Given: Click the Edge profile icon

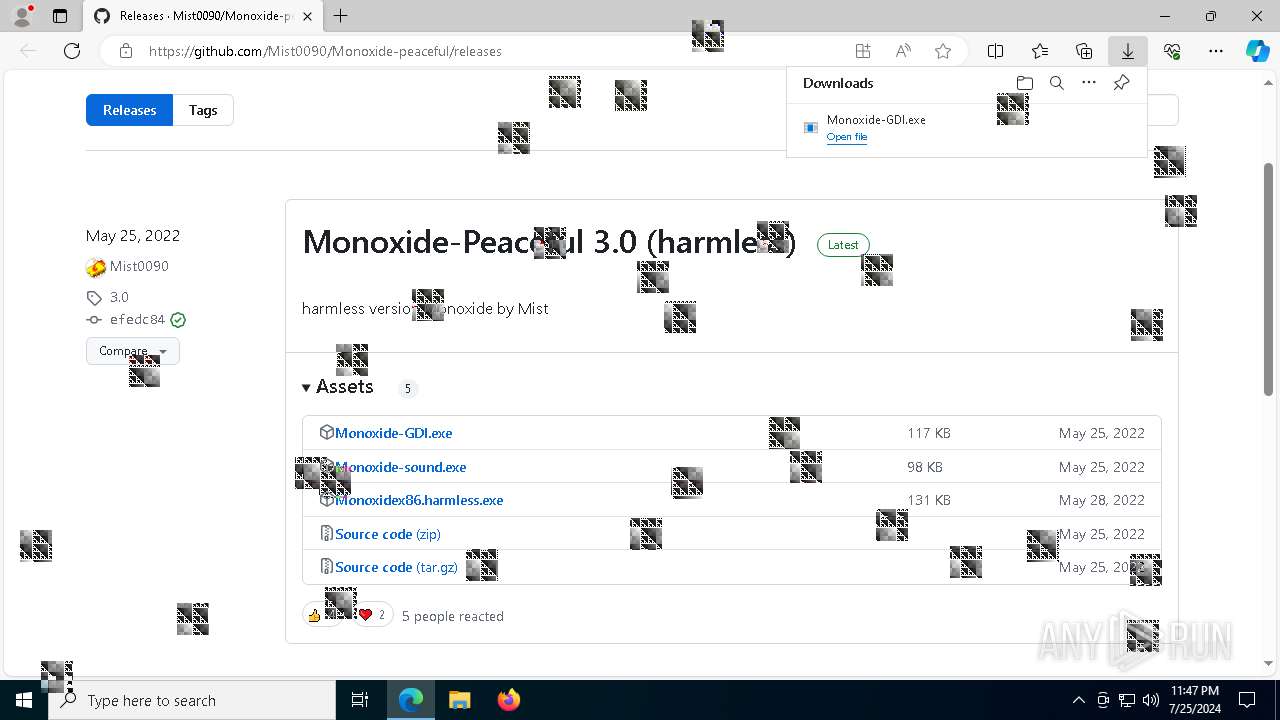Looking at the screenshot, I should point(22,16).
